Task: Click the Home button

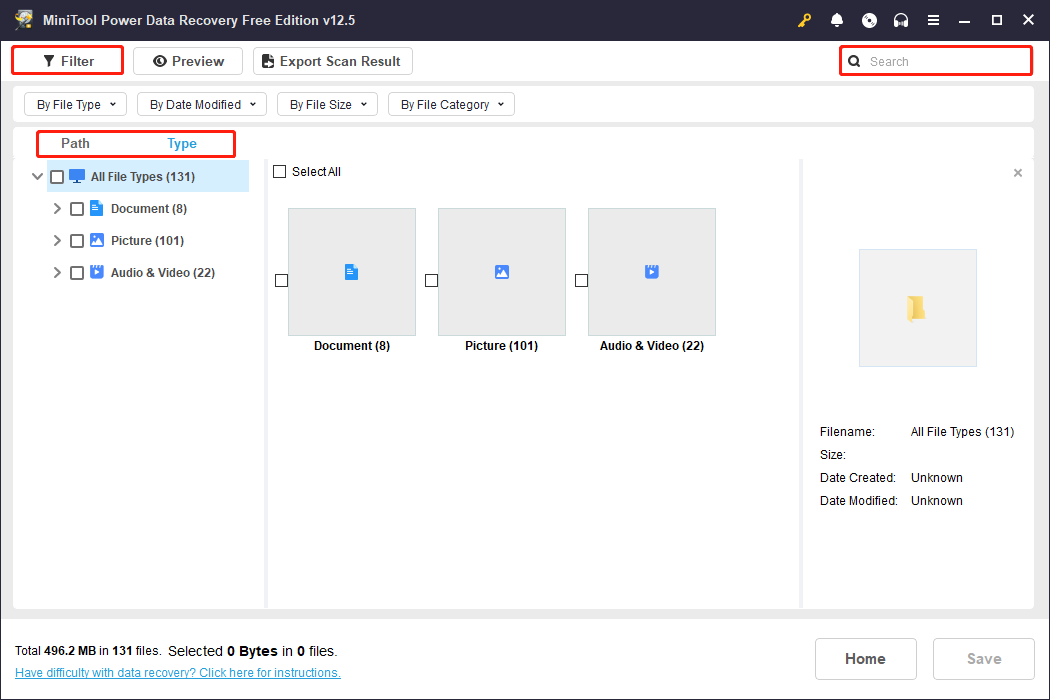Action: (865, 658)
